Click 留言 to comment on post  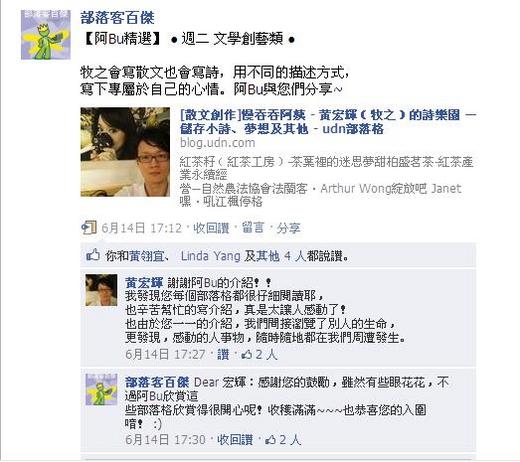[253, 228]
